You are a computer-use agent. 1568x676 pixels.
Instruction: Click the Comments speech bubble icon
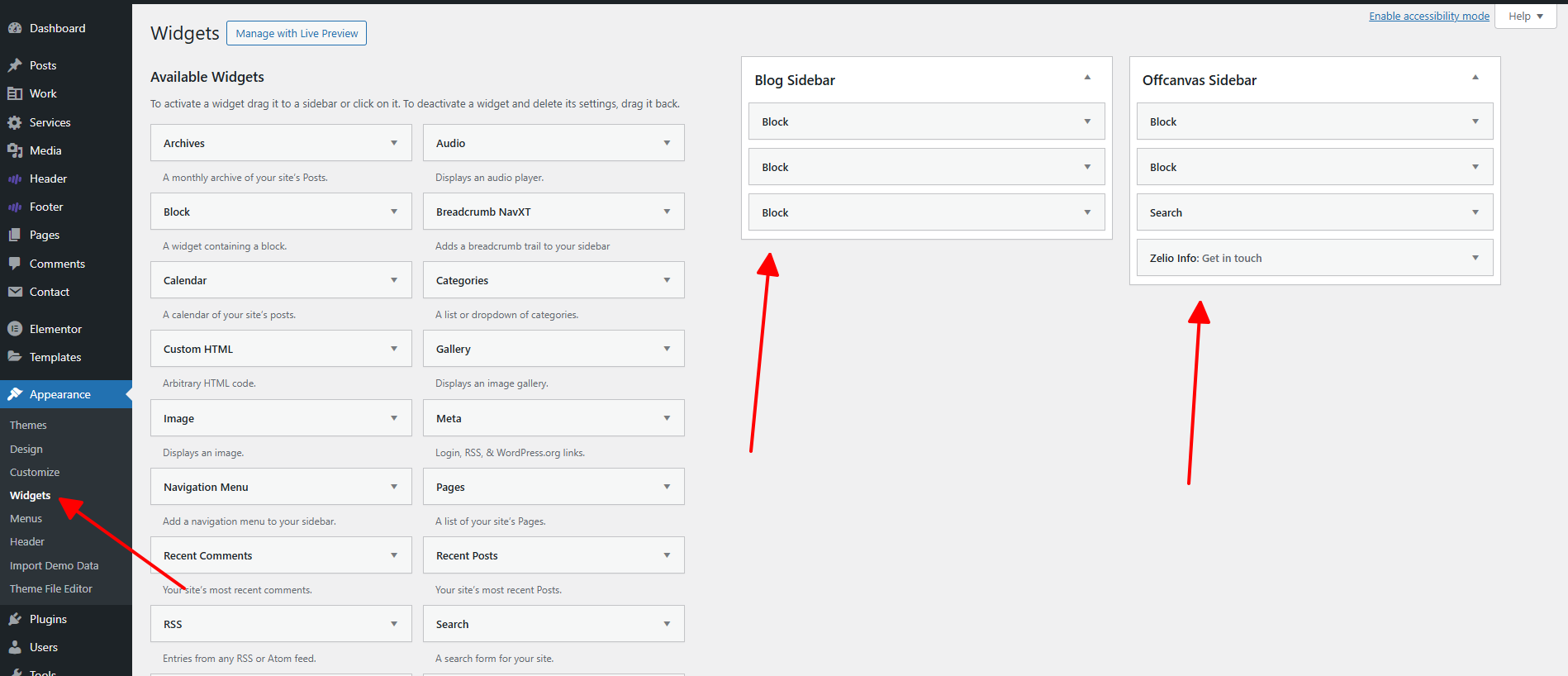coord(15,264)
